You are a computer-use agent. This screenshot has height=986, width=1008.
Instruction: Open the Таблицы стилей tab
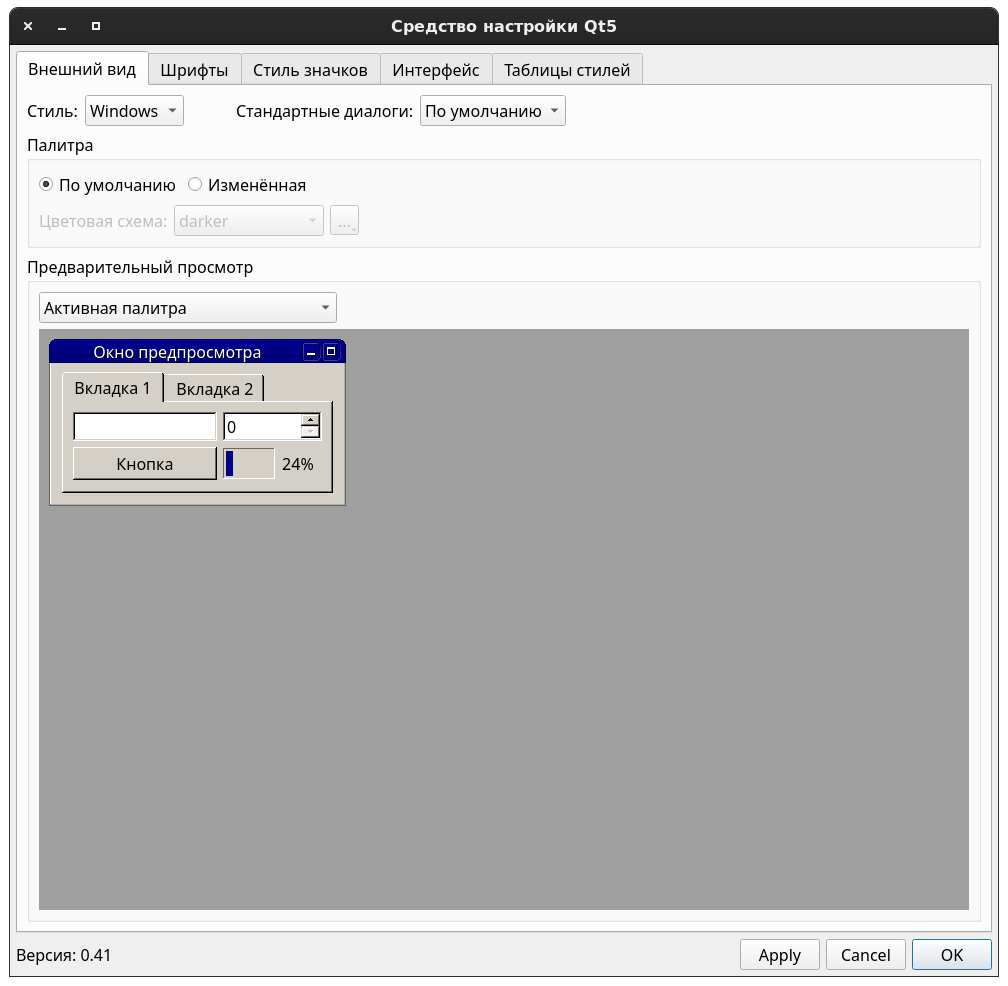566,69
